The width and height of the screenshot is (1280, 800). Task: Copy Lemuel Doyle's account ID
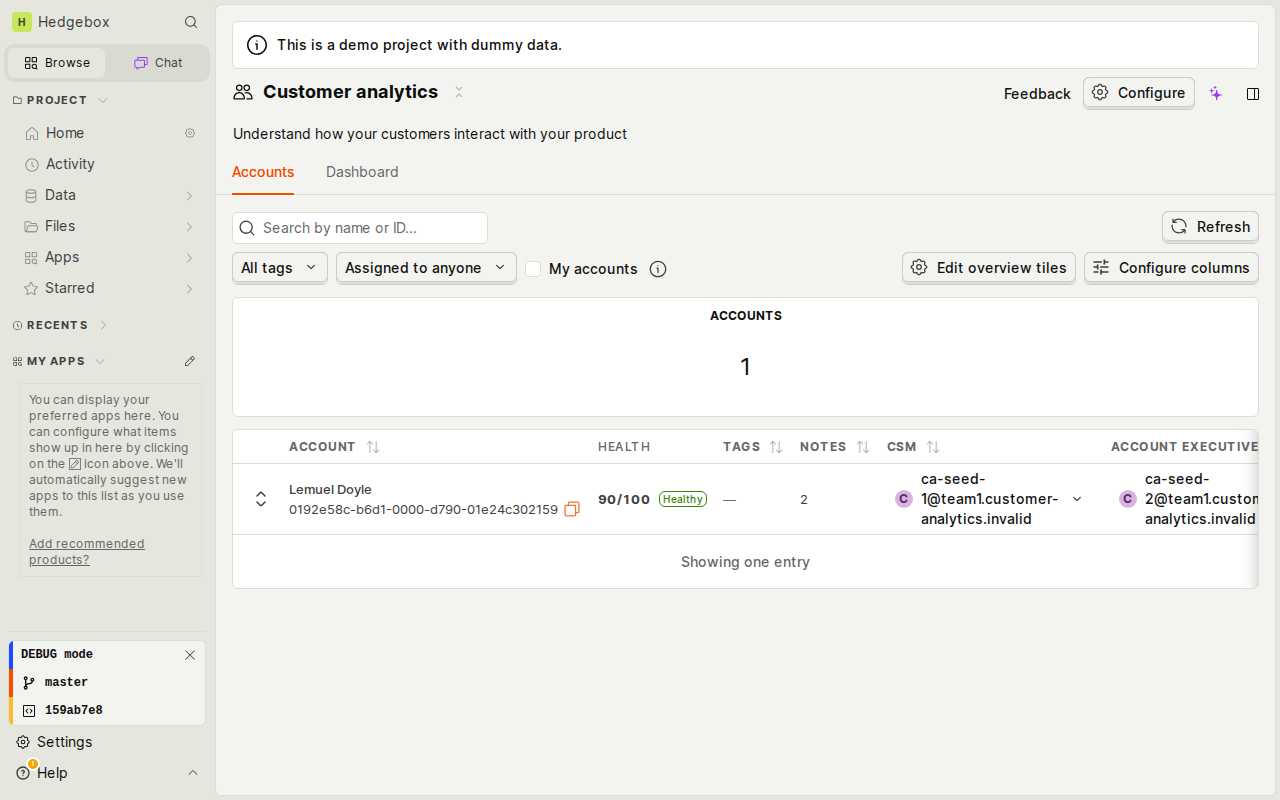click(572, 509)
